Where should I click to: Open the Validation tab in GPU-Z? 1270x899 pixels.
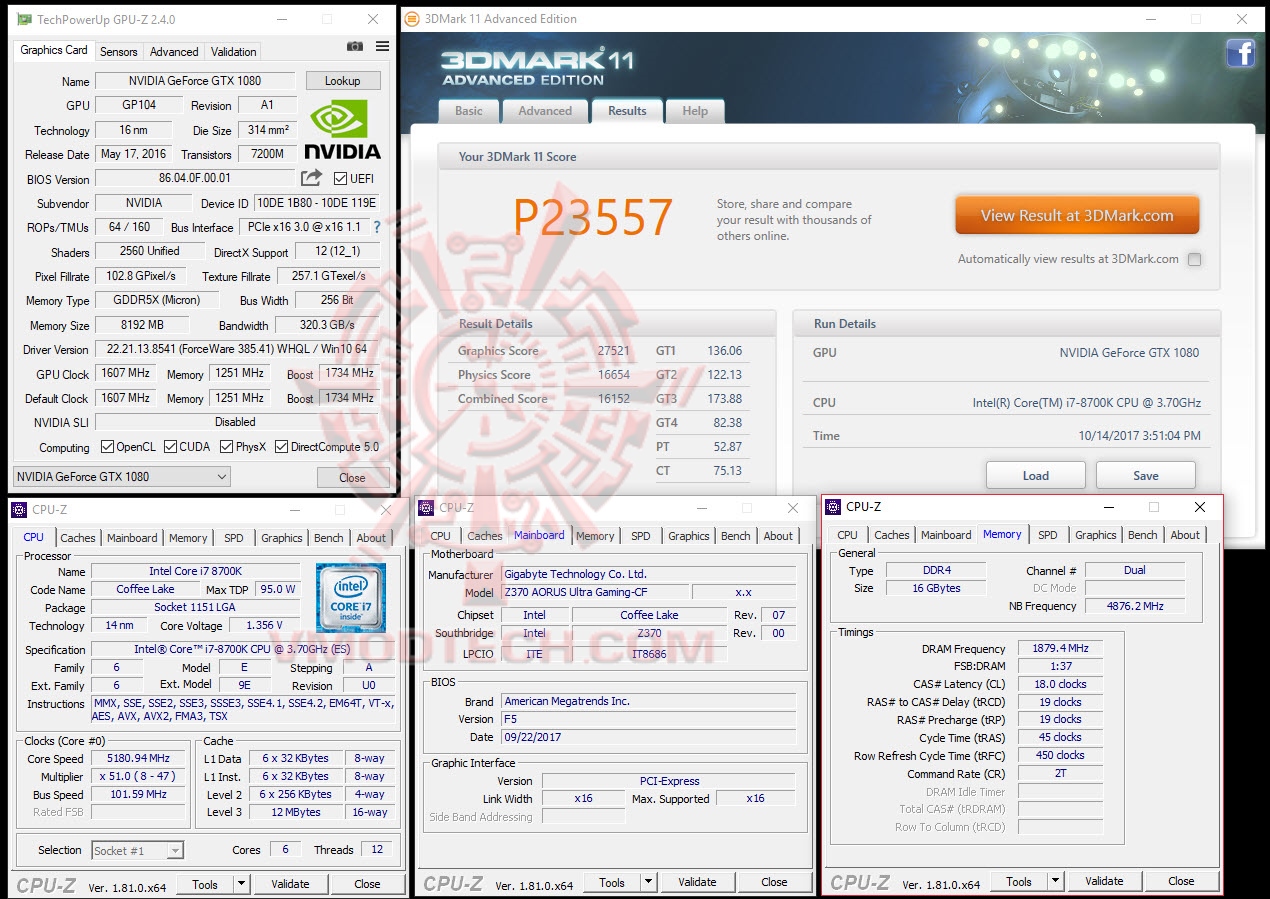(234, 52)
